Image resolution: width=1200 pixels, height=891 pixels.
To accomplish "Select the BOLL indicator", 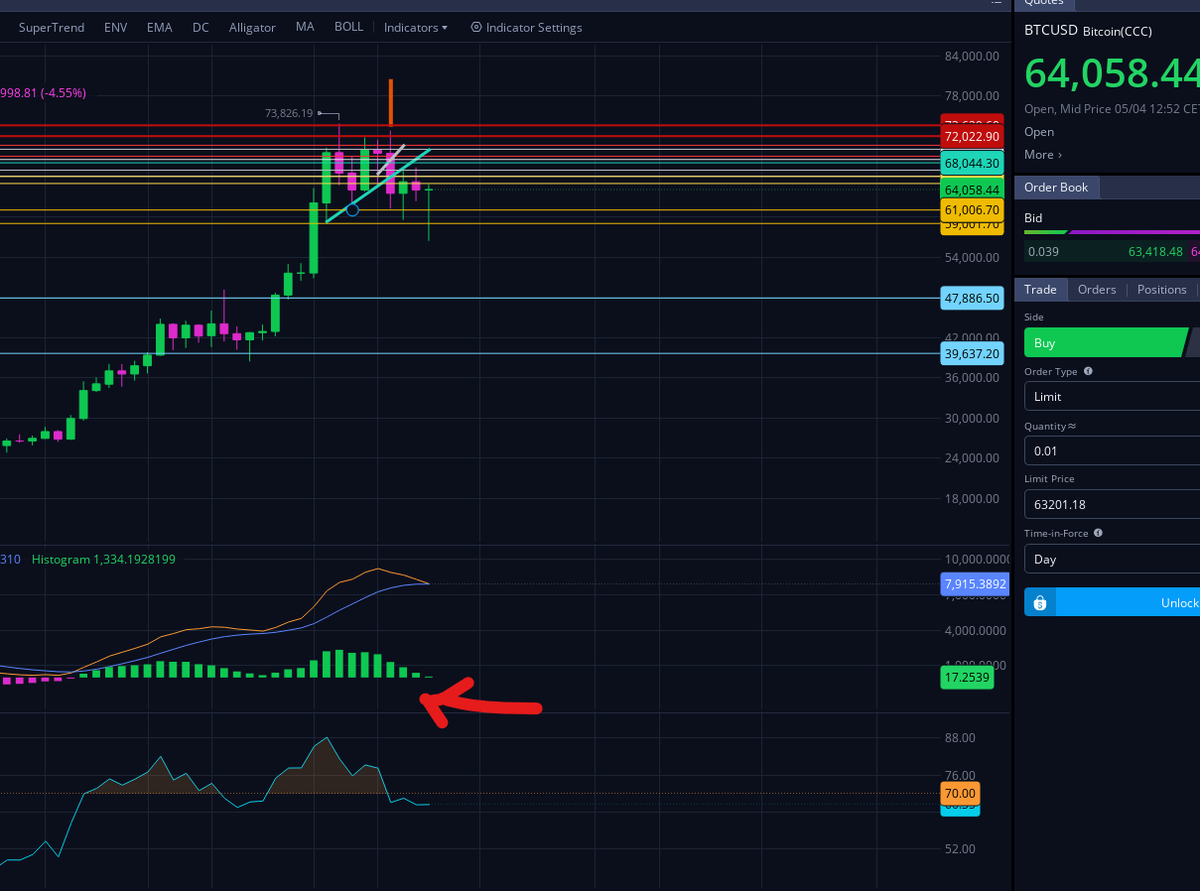I will (348, 27).
